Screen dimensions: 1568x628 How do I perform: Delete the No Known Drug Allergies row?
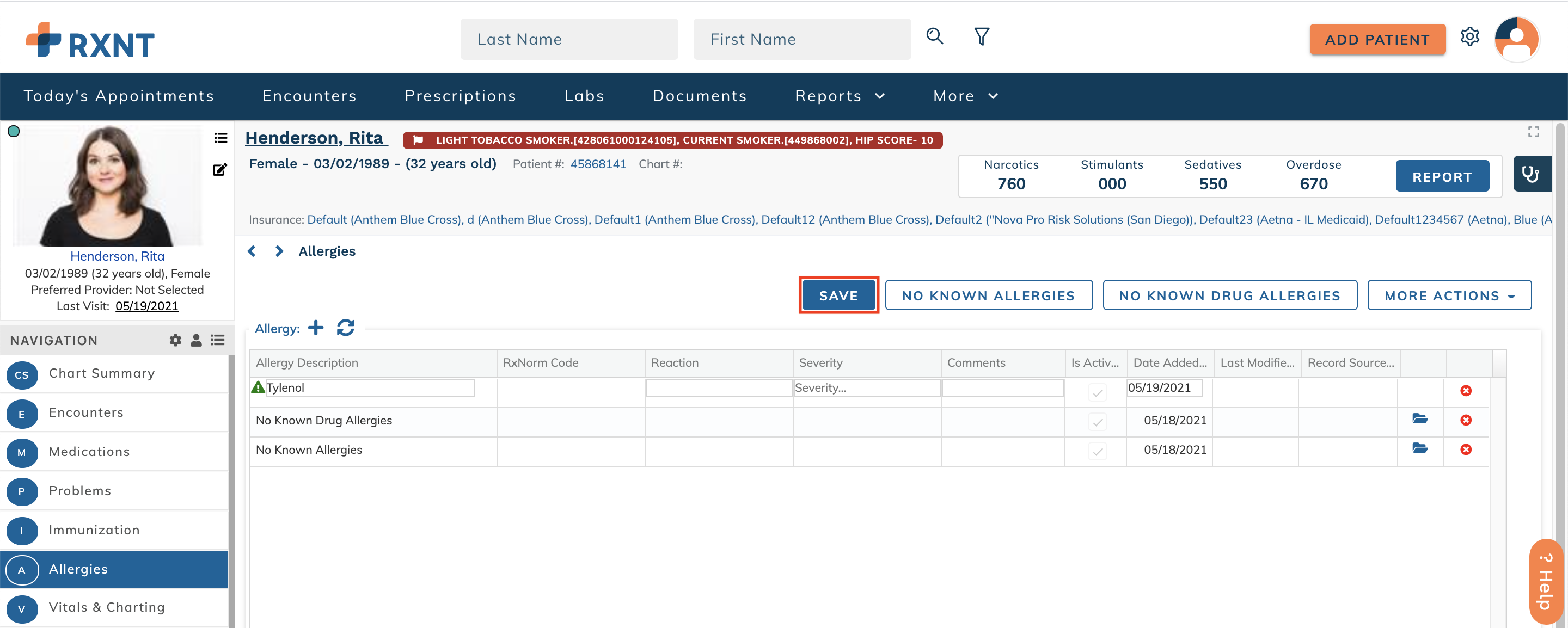(x=1466, y=421)
